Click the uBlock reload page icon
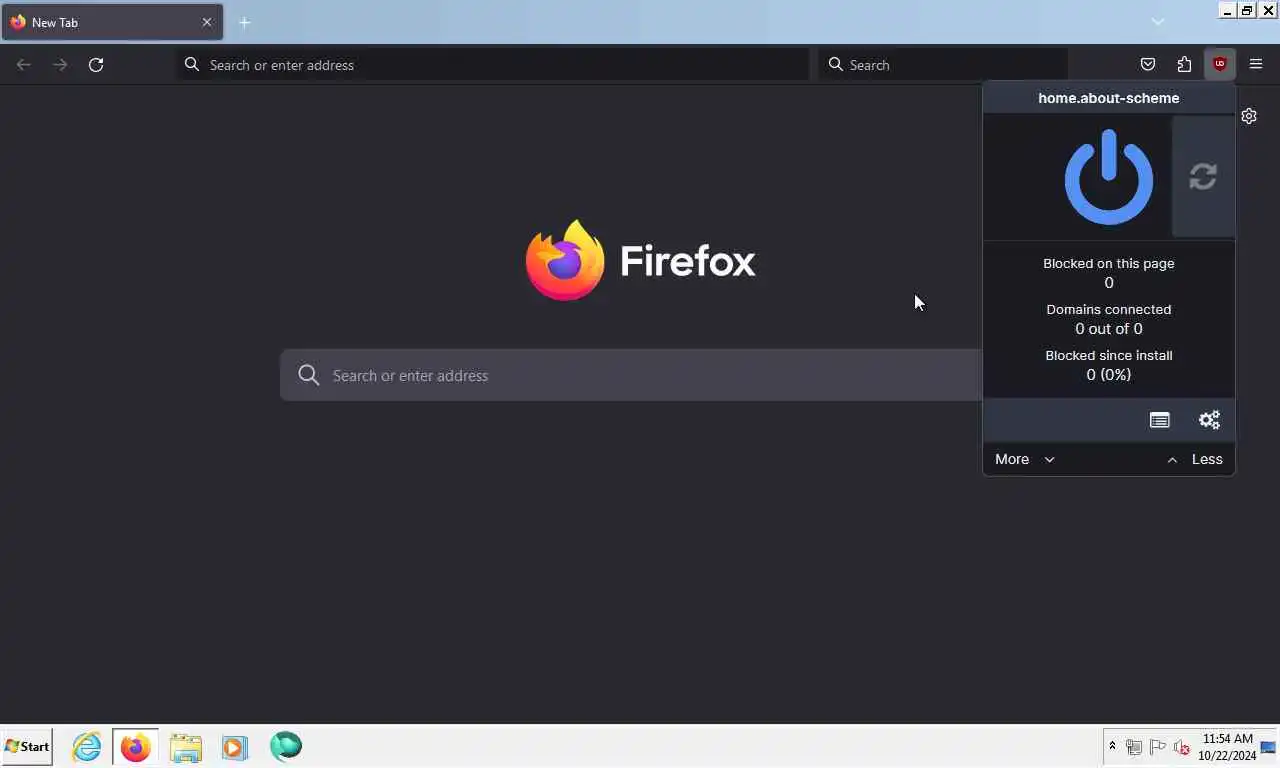 coord(1203,177)
